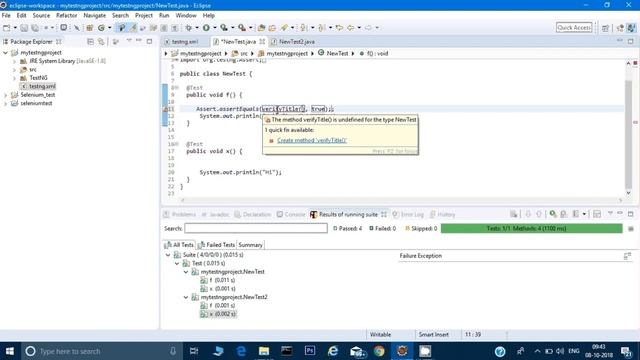Viewport: 640px width, 360px height.
Task: Collapse the mytestngproject.NewTest2 results node
Action: 186,298
